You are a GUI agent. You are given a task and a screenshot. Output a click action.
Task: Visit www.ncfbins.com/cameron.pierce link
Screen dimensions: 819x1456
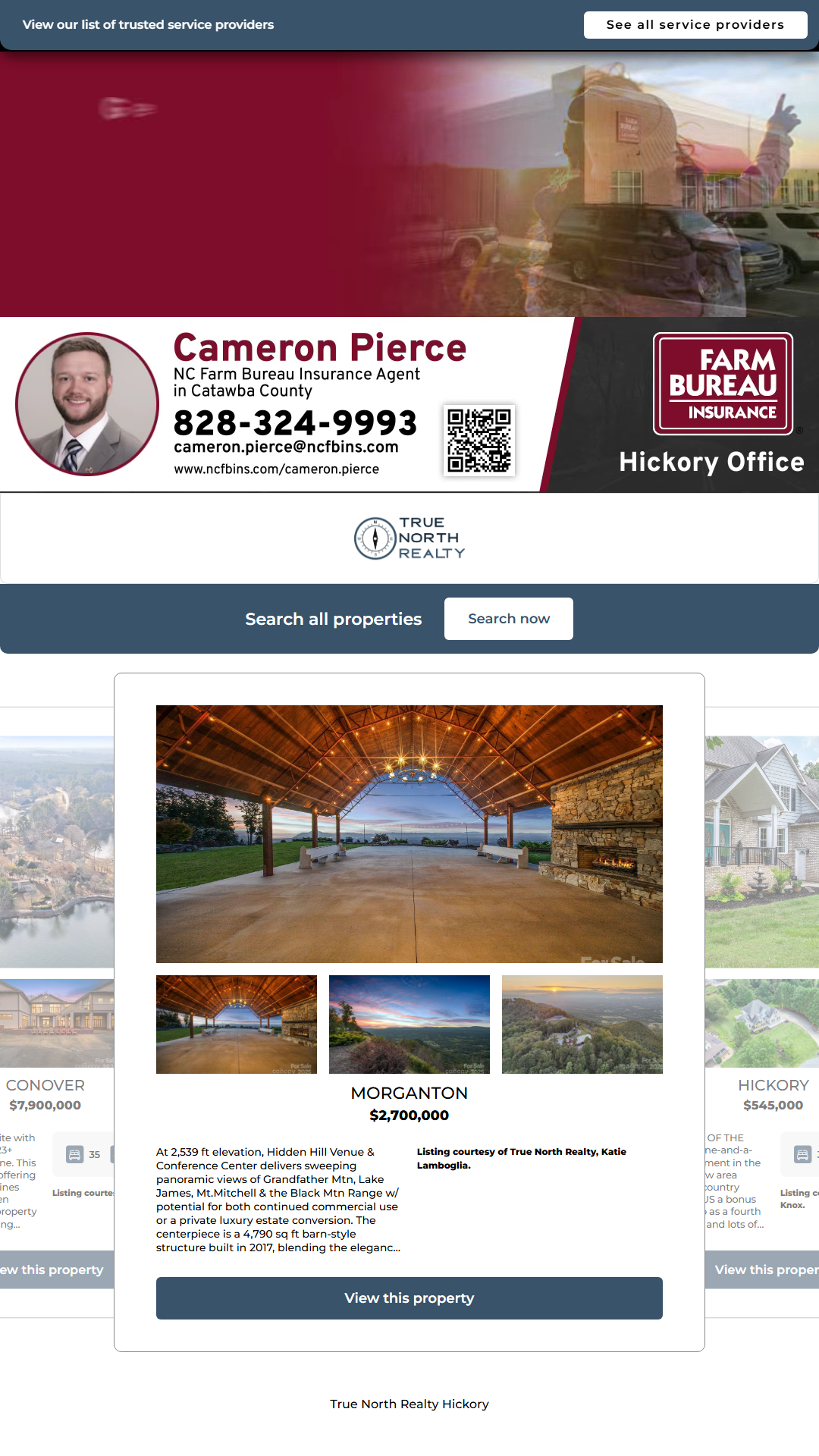277,469
